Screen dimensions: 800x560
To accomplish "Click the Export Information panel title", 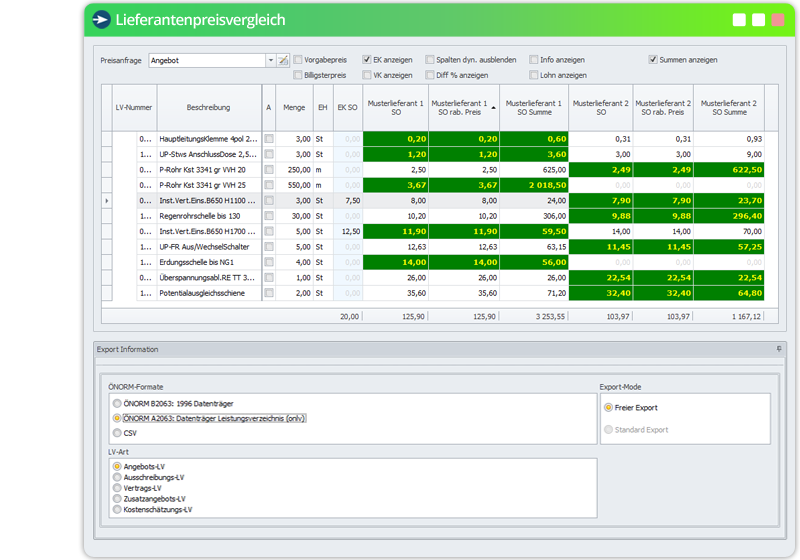I will click(x=128, y=349).
